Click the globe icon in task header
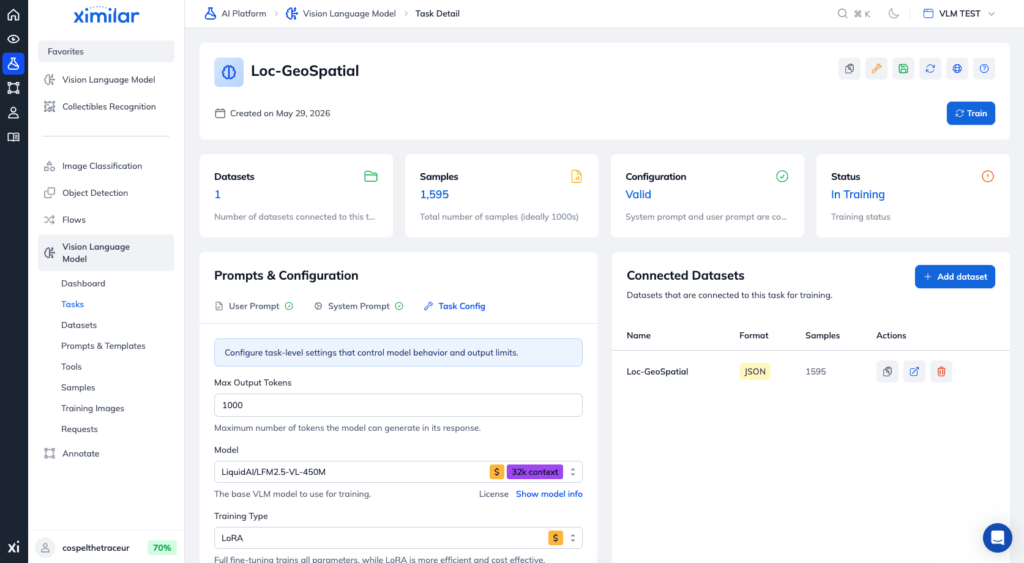 click(x=957, y=69)
